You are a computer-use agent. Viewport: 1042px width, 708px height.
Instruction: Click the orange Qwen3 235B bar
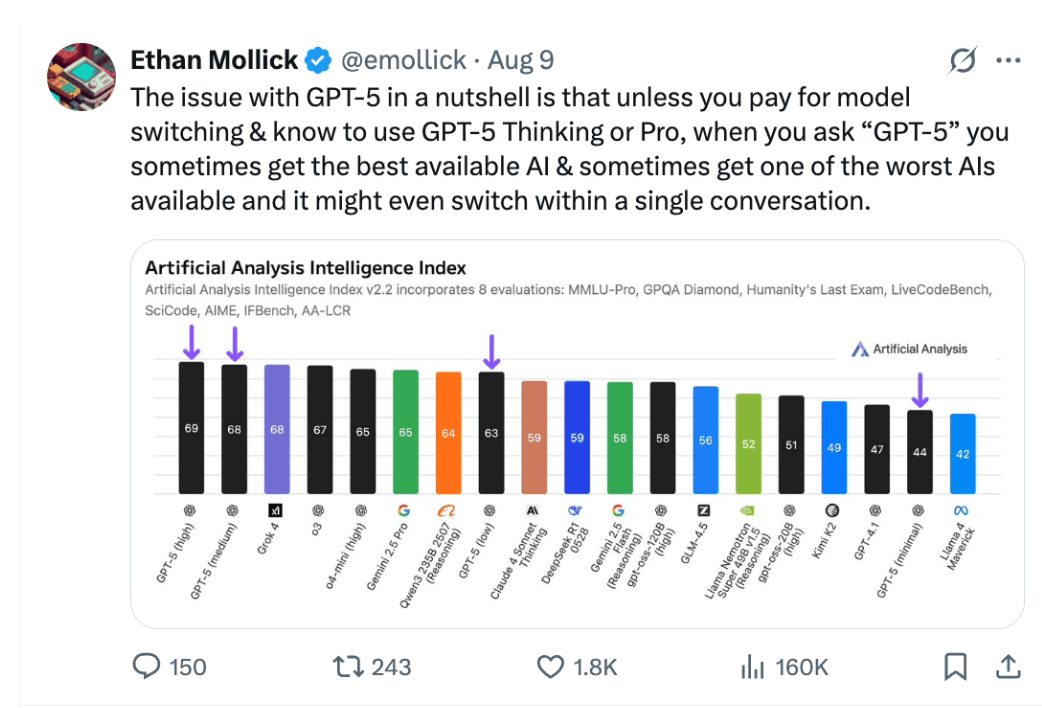pyautogui.click(x=449, y=433)
